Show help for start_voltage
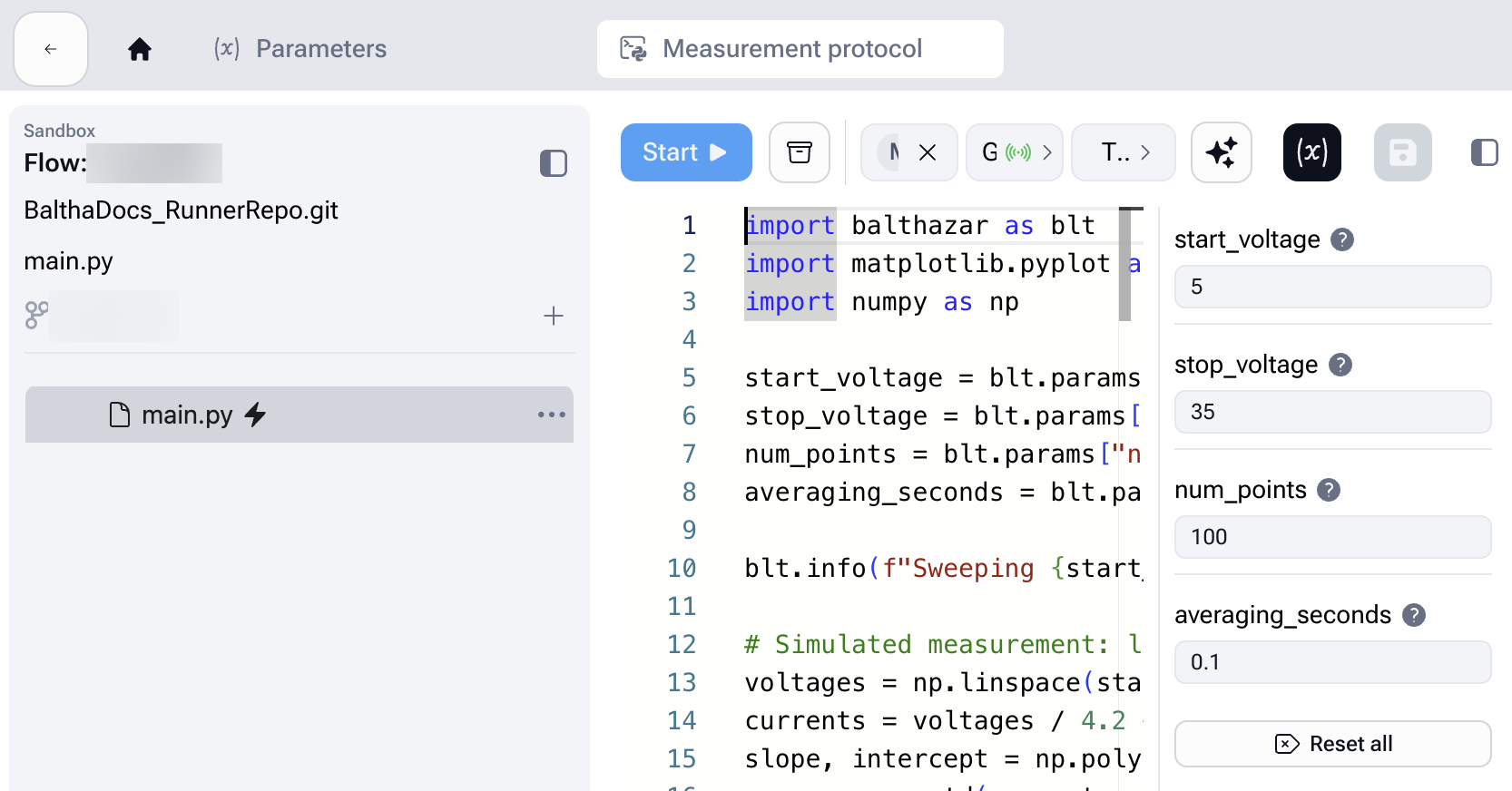 (1342, 239)
